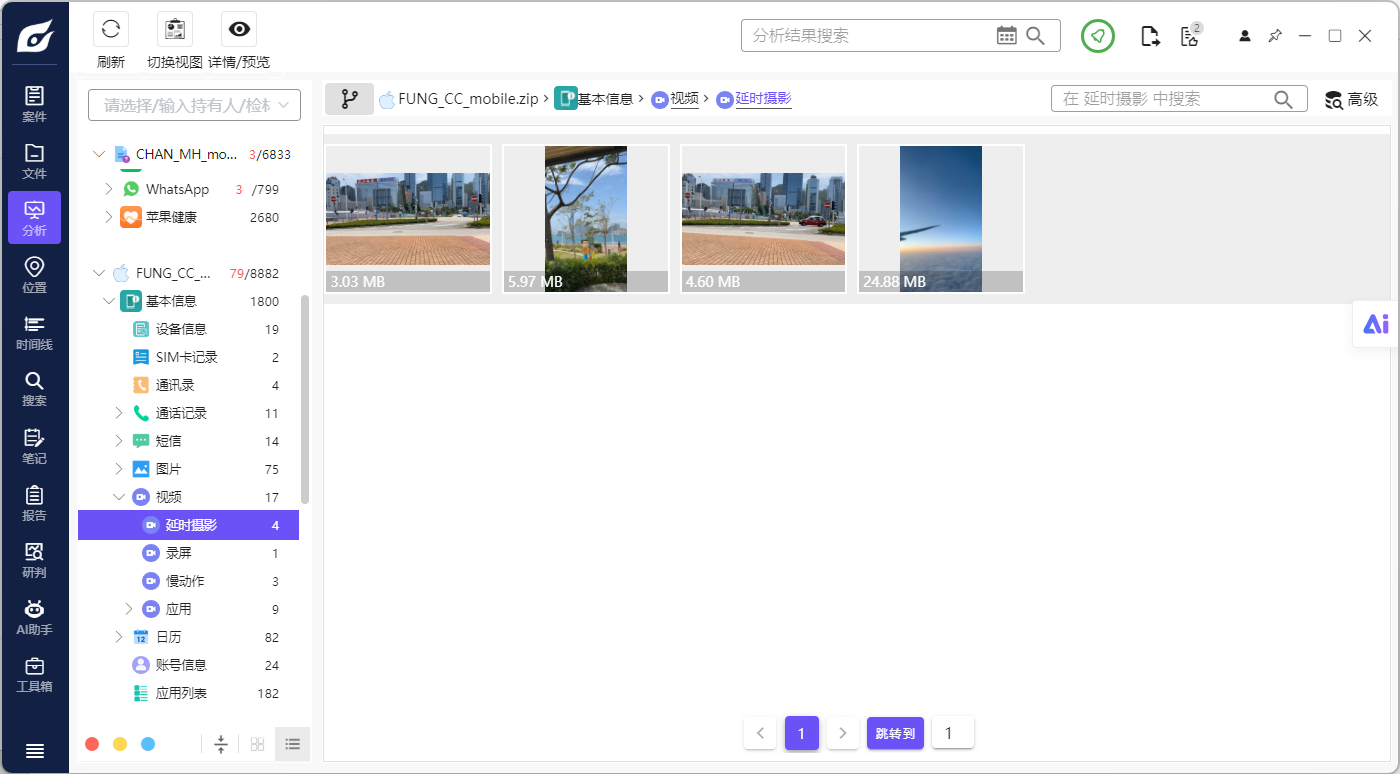
Task: Click the 跳转到 jump-to button
Action: tap(895, 733)
